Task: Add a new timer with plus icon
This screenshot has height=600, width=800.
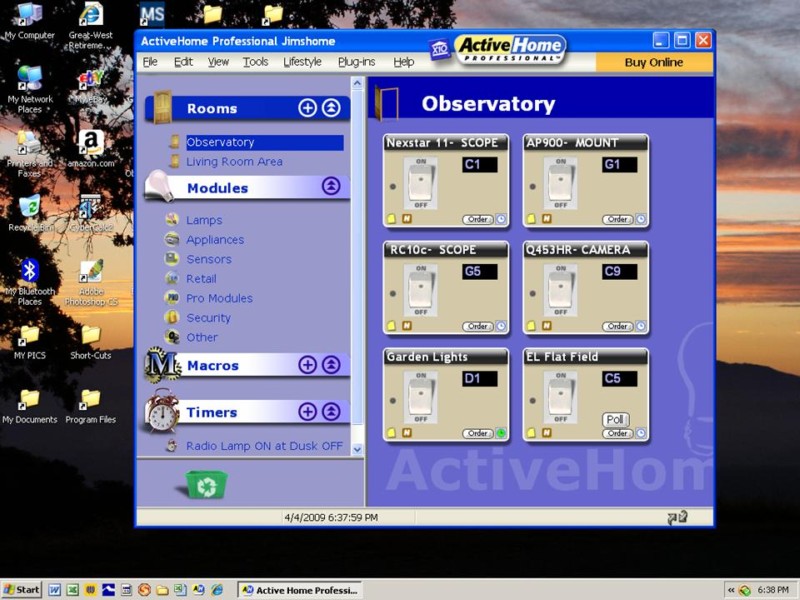Action: coord(307,412)
